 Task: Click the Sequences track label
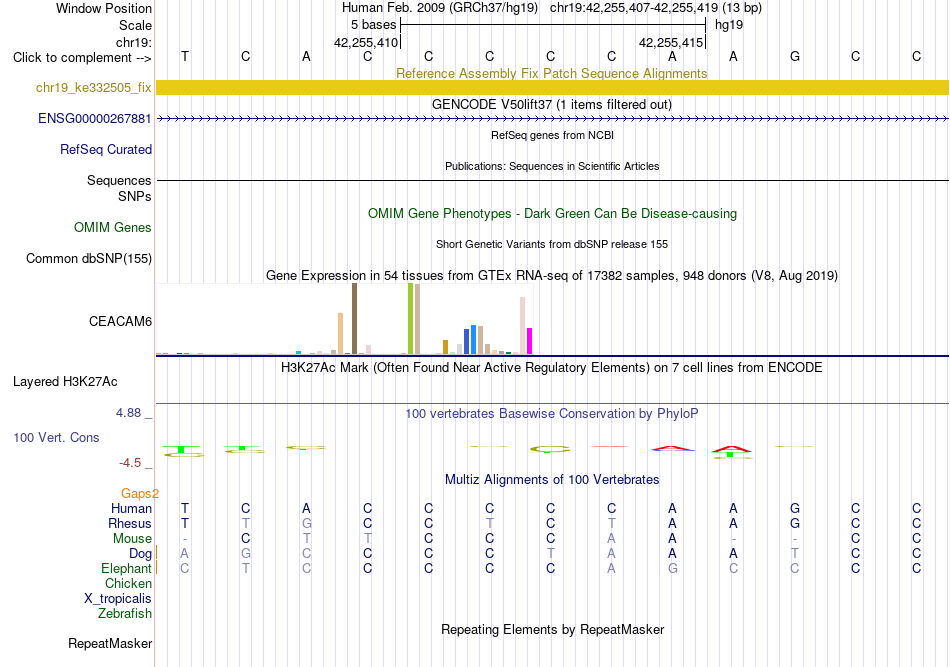point(119,181)
